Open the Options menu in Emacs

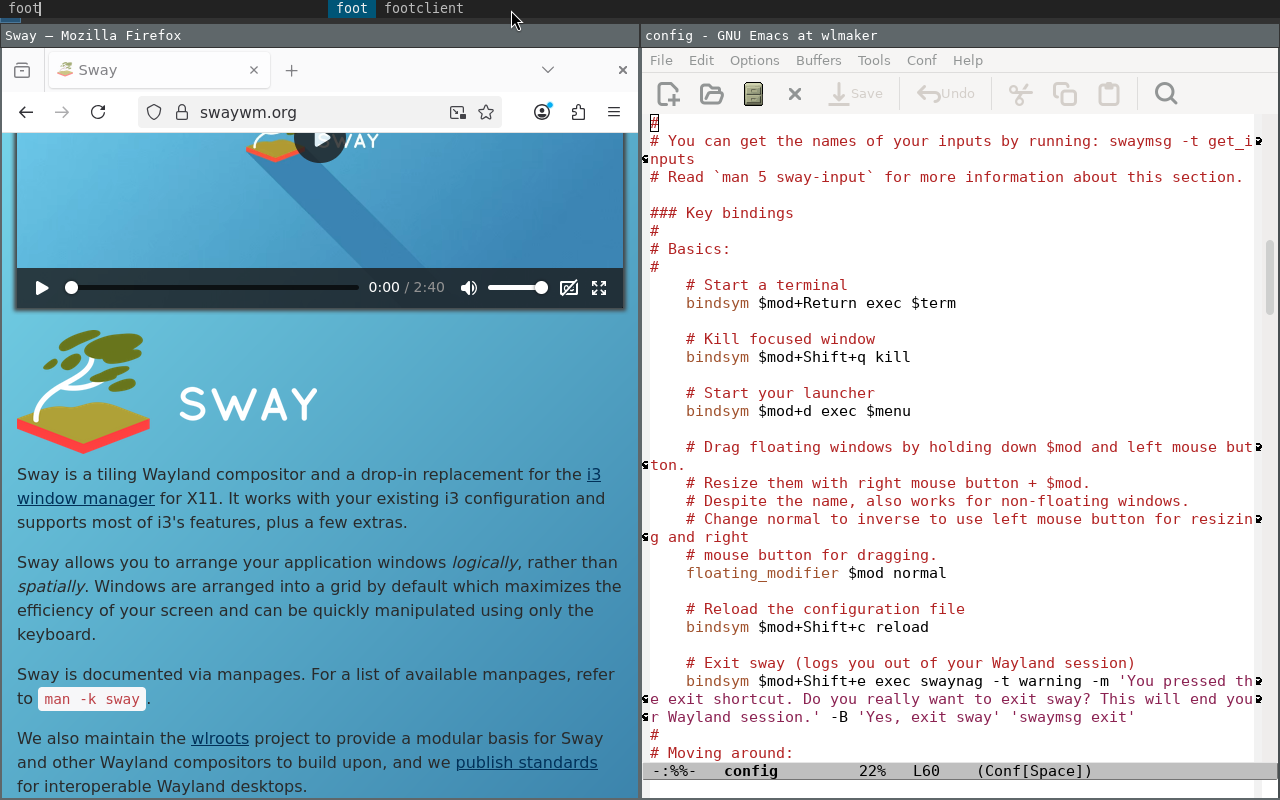(x=754, y=60)
